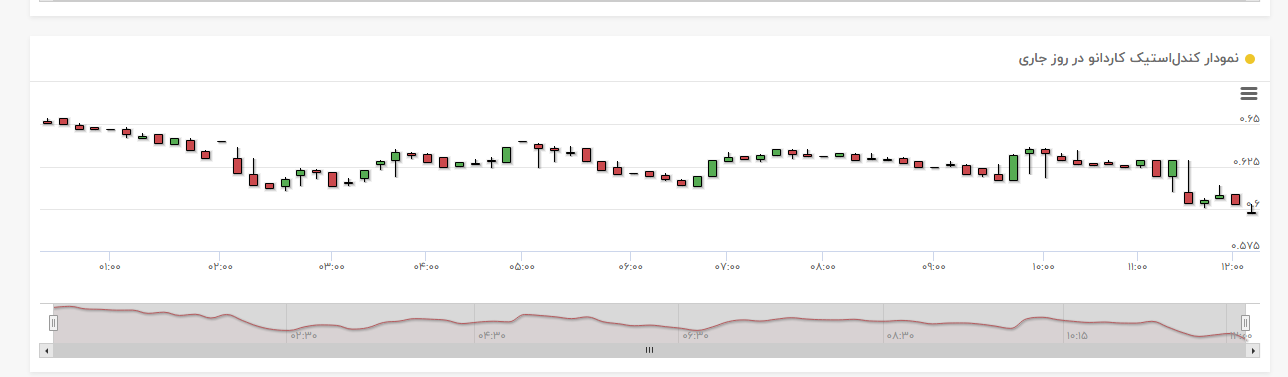
Task: Click the navigator's left range handle
Action: pos(54,322)
